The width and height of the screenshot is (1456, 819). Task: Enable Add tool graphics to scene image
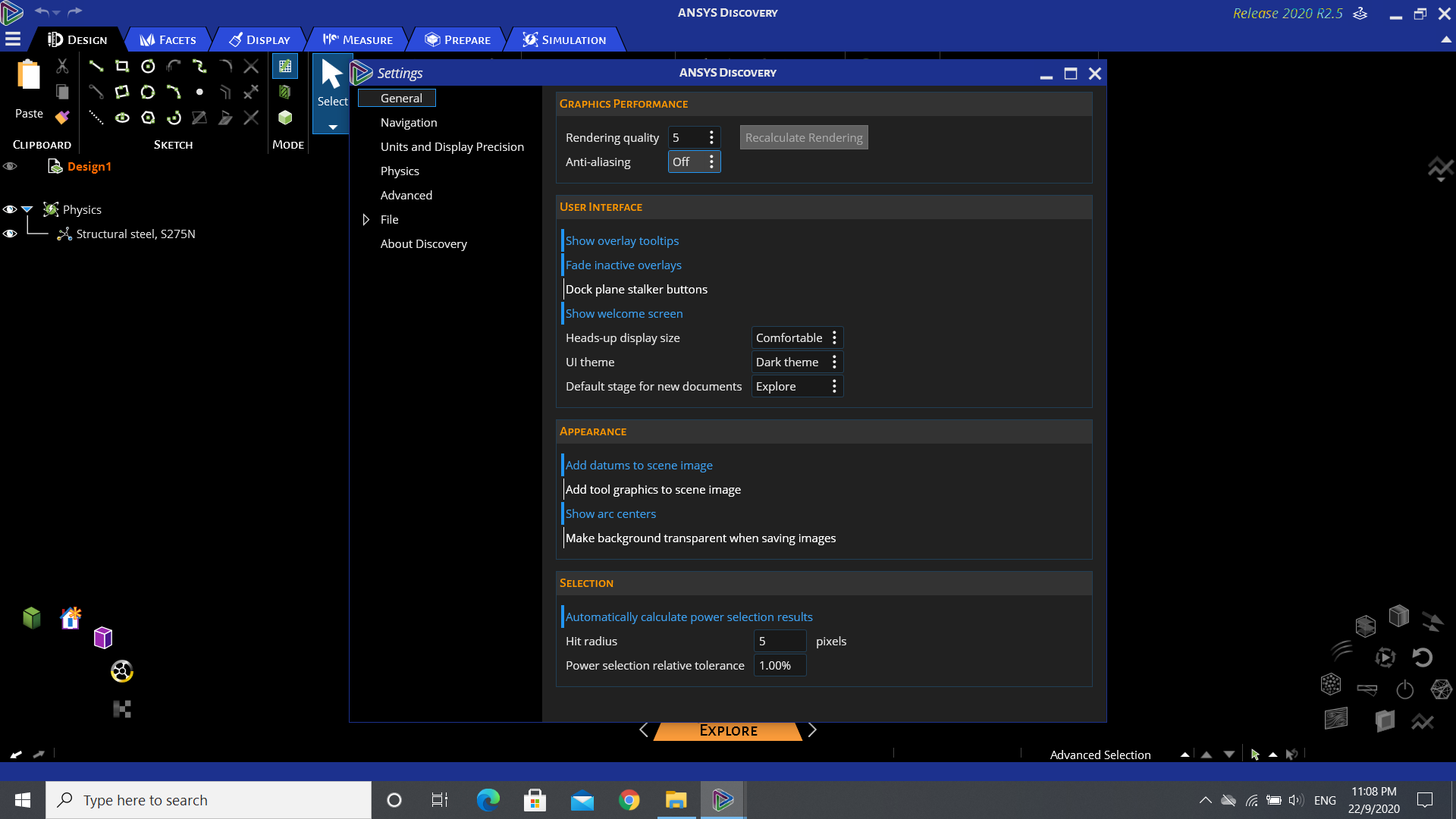click(x=652, y=489)
